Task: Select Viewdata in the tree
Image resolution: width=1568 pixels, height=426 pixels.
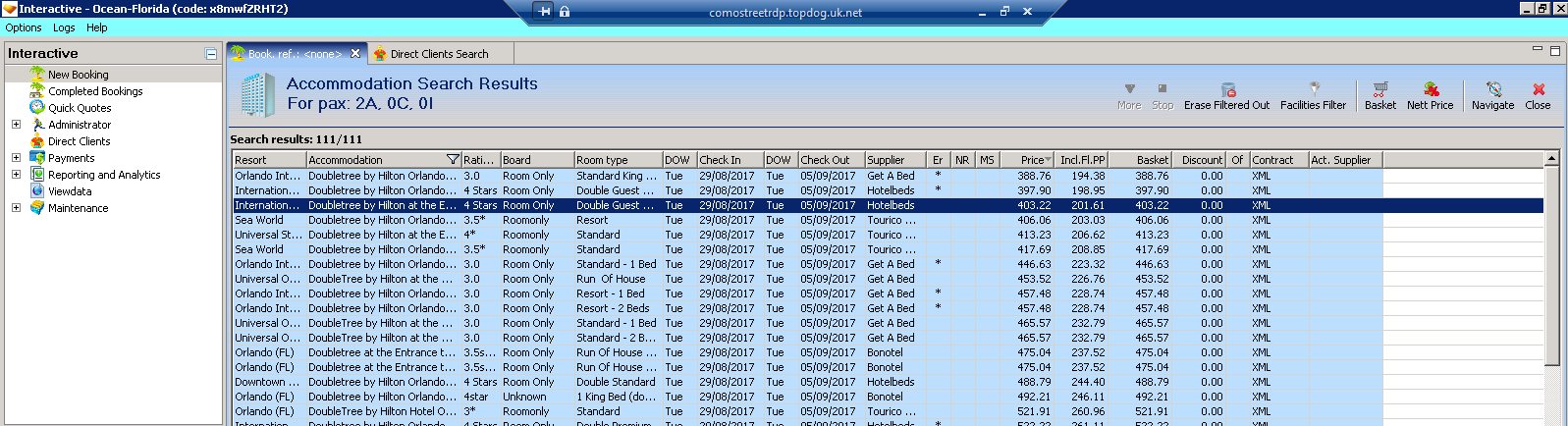Action: (70, 191)
